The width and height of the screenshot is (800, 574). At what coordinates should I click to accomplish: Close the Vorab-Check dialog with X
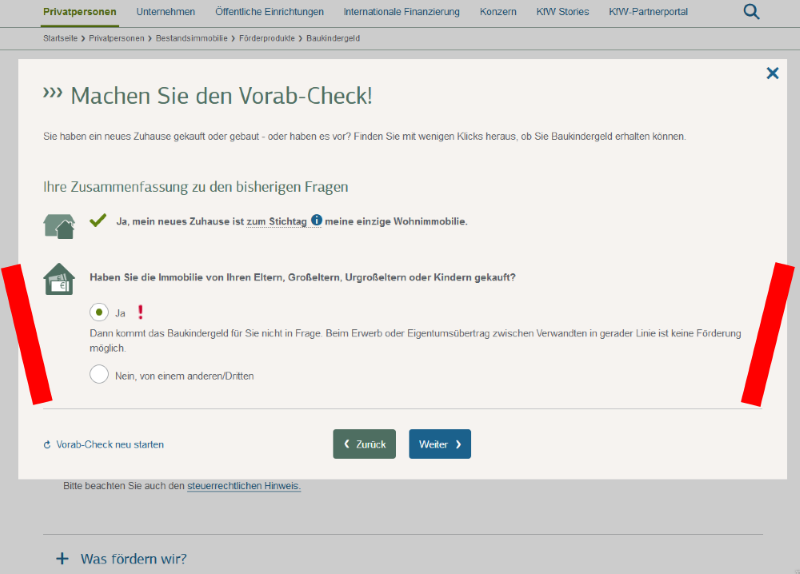coord(772,73)
